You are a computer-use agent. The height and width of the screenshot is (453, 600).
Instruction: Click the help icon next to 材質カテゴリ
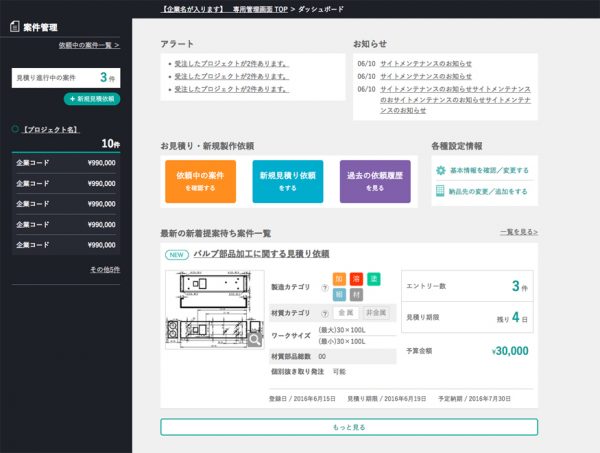coord(324,313)
